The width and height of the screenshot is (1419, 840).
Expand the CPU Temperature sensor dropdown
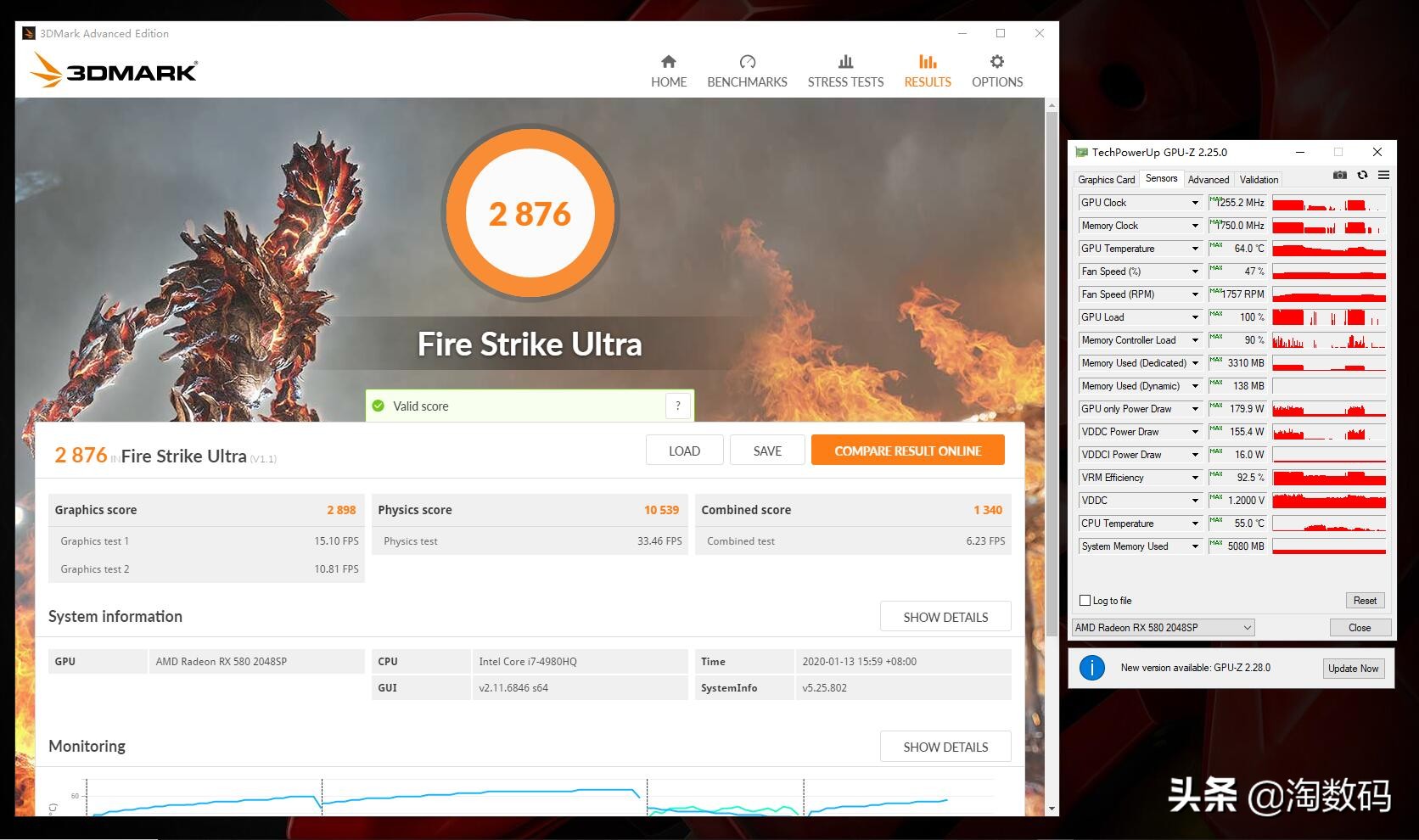coord(1195,524)
